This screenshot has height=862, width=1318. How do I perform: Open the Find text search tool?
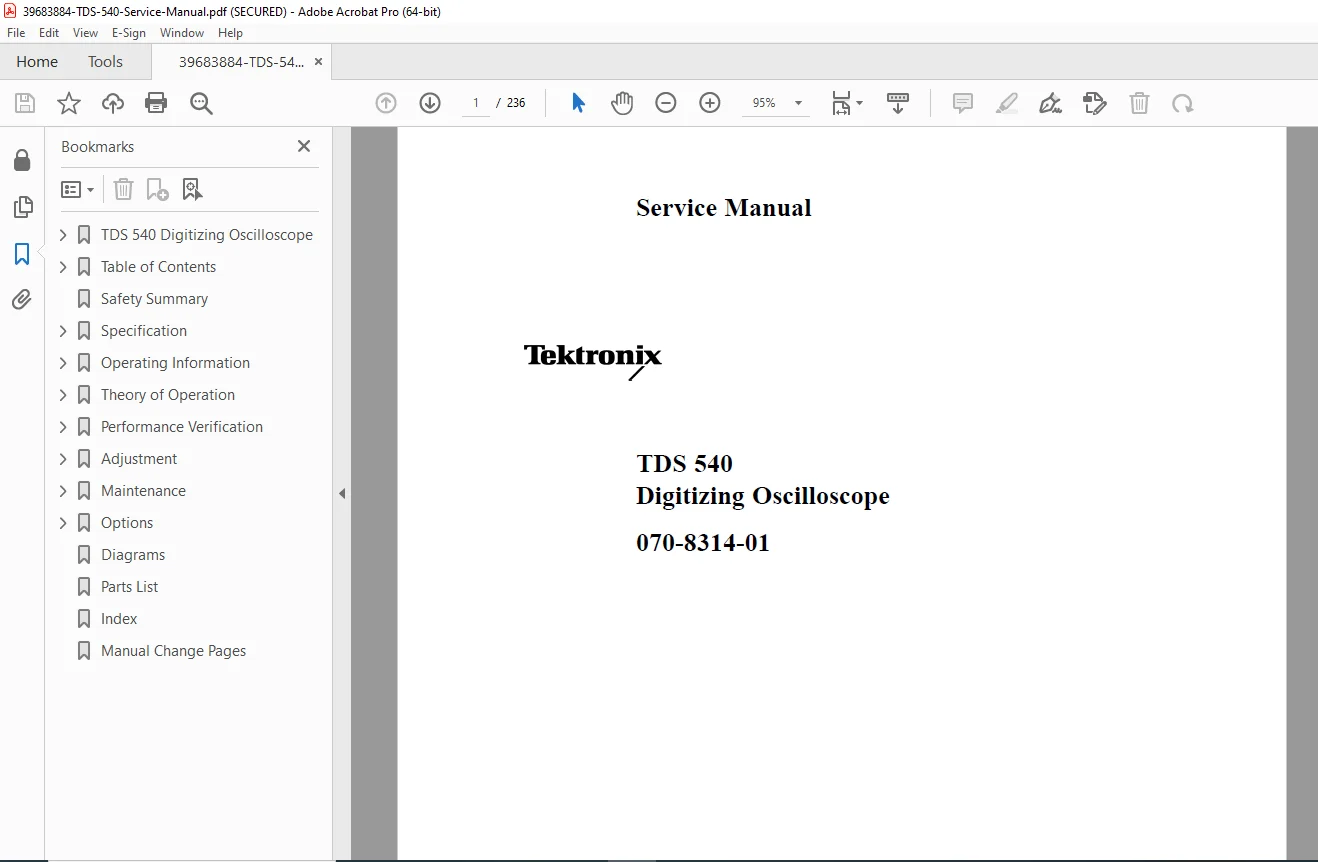click(201, 103)
